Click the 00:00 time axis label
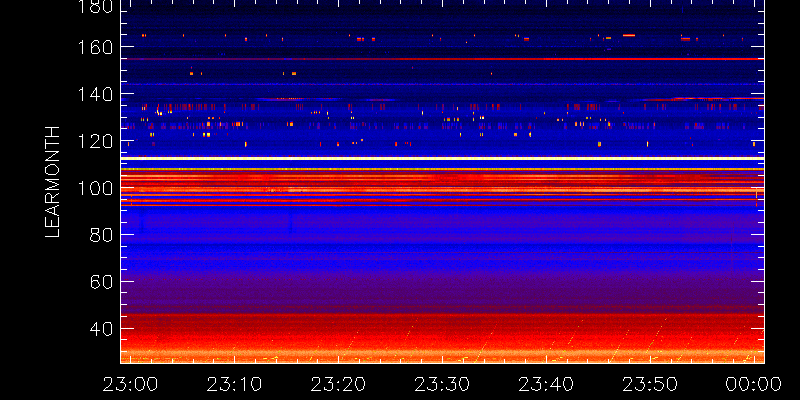The width and height of the screenshot is (800, 400). click(755, 384)
